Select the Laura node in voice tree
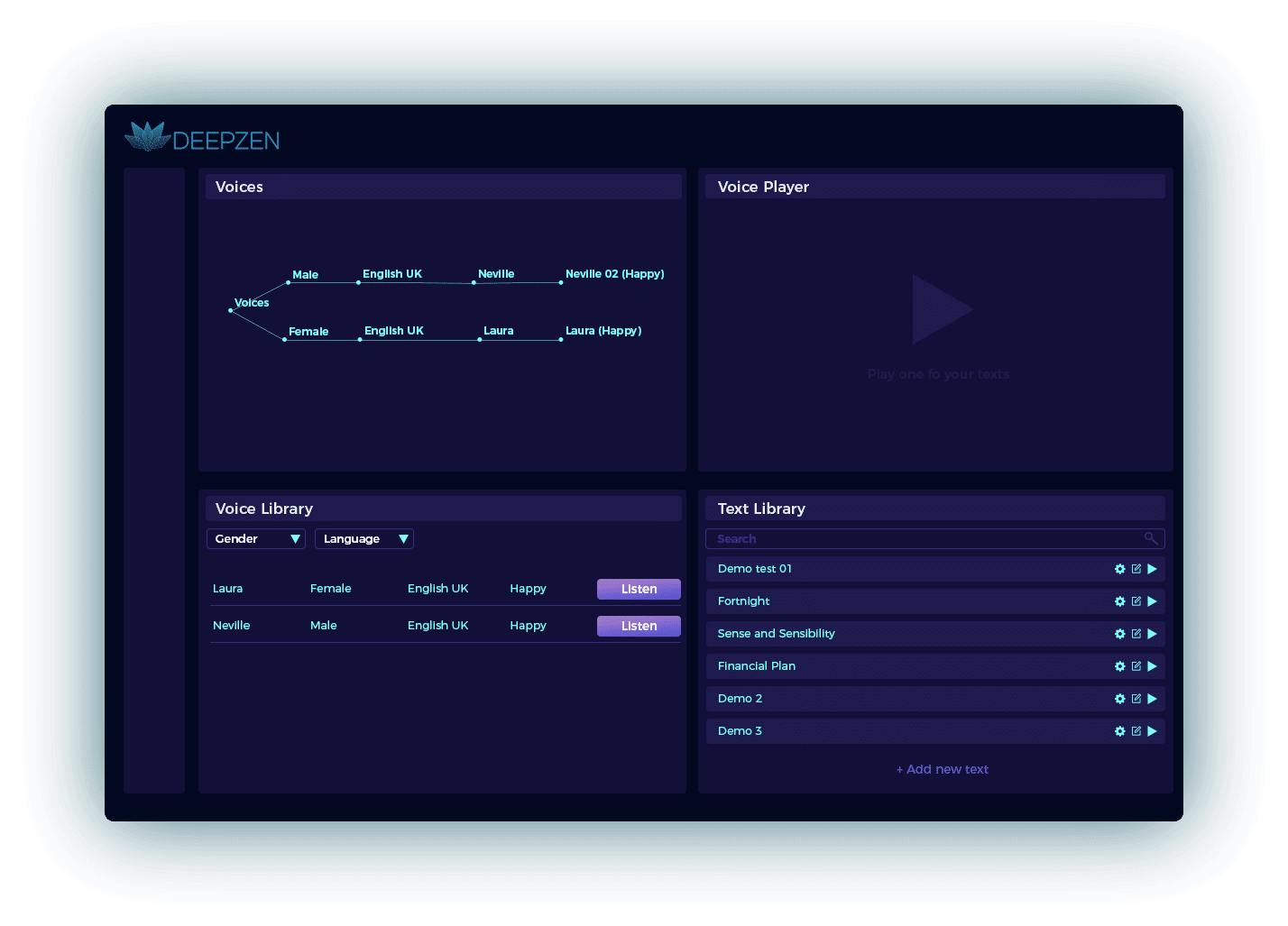 coord(499,331)
